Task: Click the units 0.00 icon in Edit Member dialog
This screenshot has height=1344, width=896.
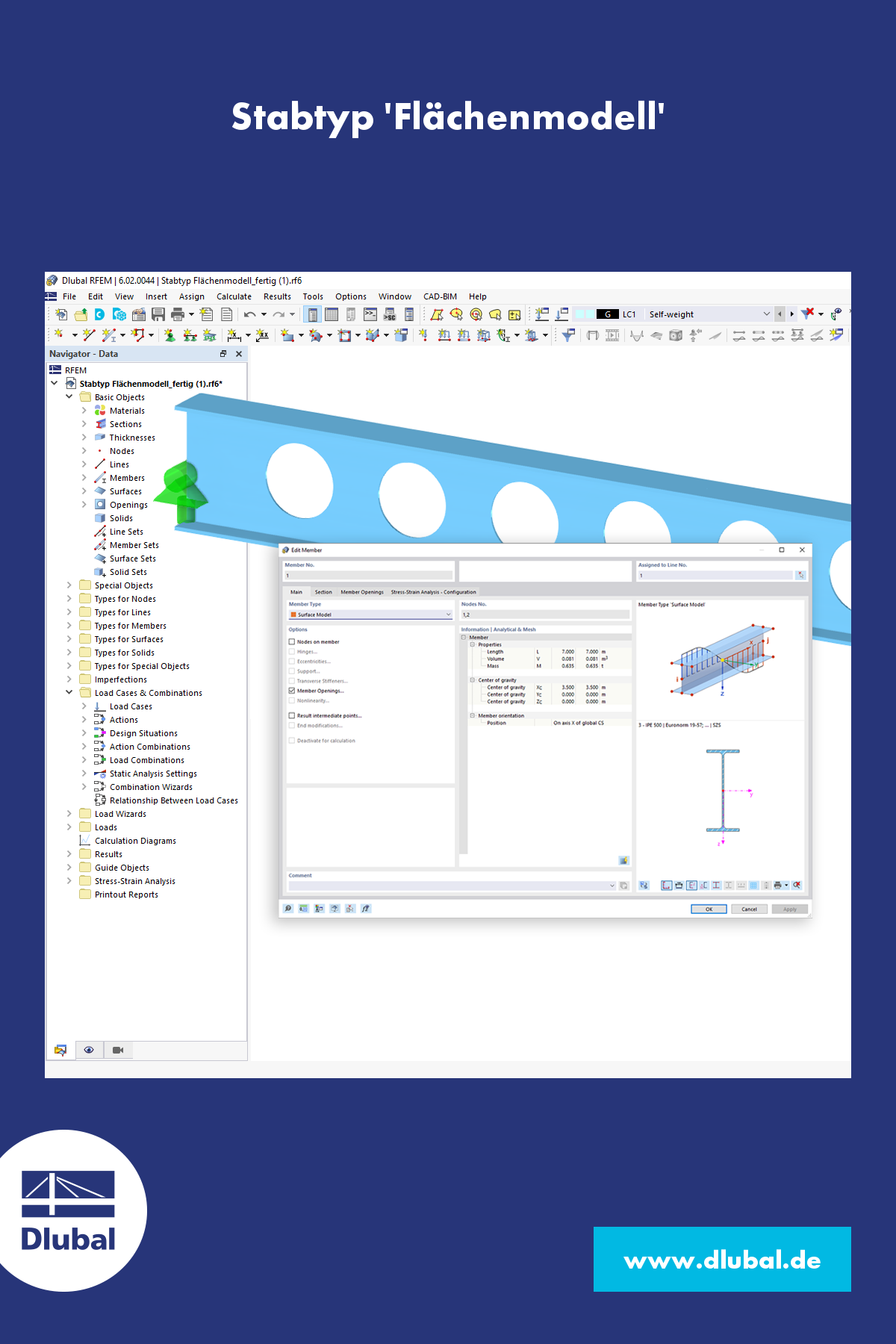Action: pos(304,909)
